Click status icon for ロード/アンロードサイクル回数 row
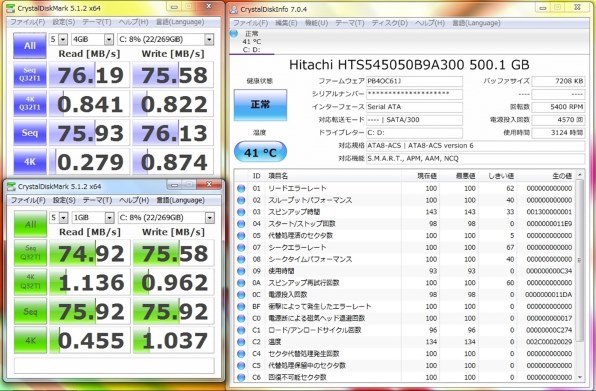This screenshot has width=596, height=391. 241,330
